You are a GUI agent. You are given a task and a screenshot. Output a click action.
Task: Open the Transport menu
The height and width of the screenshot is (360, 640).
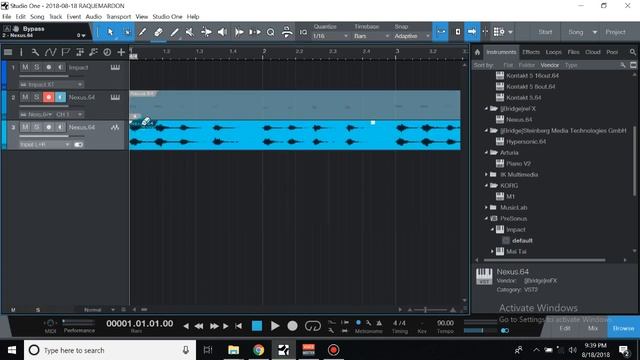pos(119,17)
